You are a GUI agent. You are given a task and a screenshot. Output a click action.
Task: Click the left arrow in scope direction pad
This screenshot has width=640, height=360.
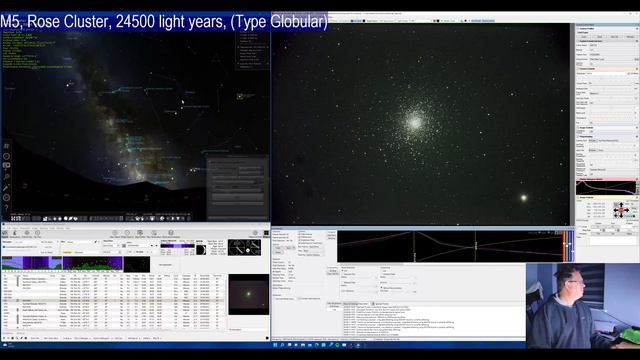616,210
